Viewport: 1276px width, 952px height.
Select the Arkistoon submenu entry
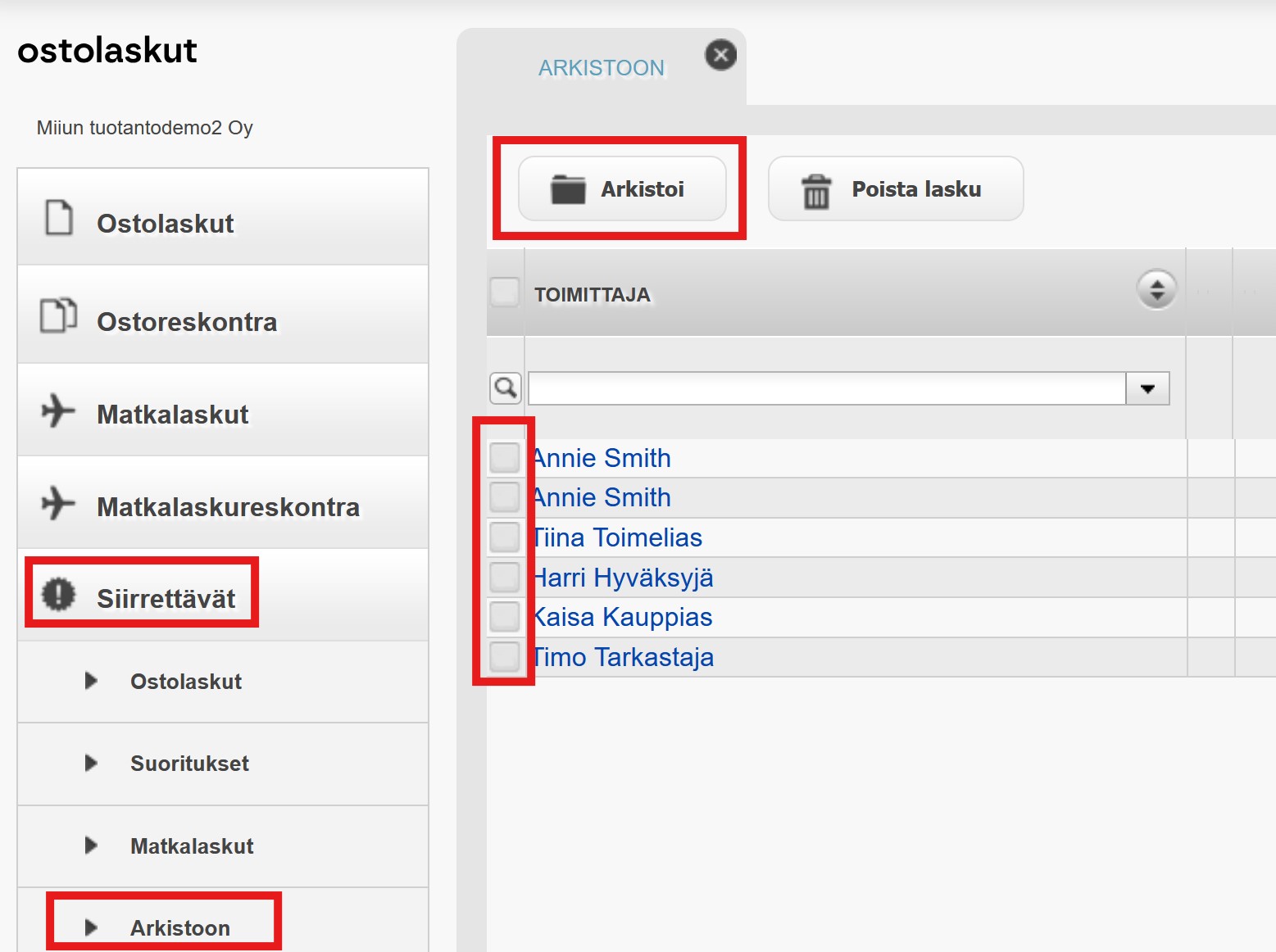(x=223, y=922)
